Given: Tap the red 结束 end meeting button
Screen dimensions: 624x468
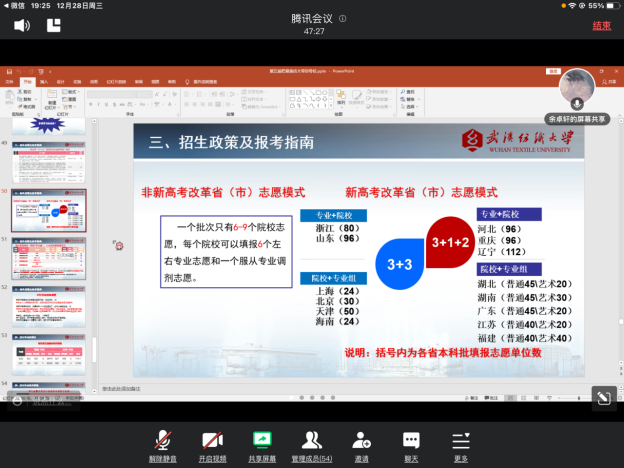Looking at the screenshot, I should point(601,26).
